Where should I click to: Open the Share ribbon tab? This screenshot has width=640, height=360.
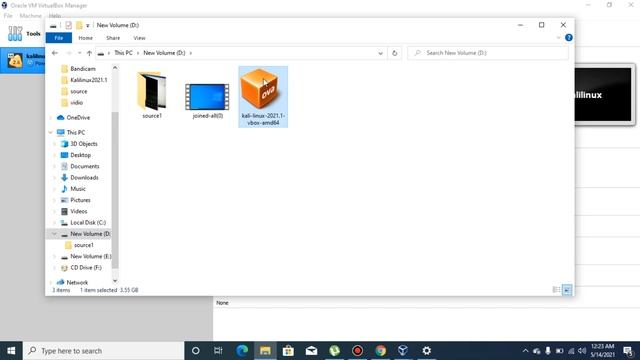[113, 38]
